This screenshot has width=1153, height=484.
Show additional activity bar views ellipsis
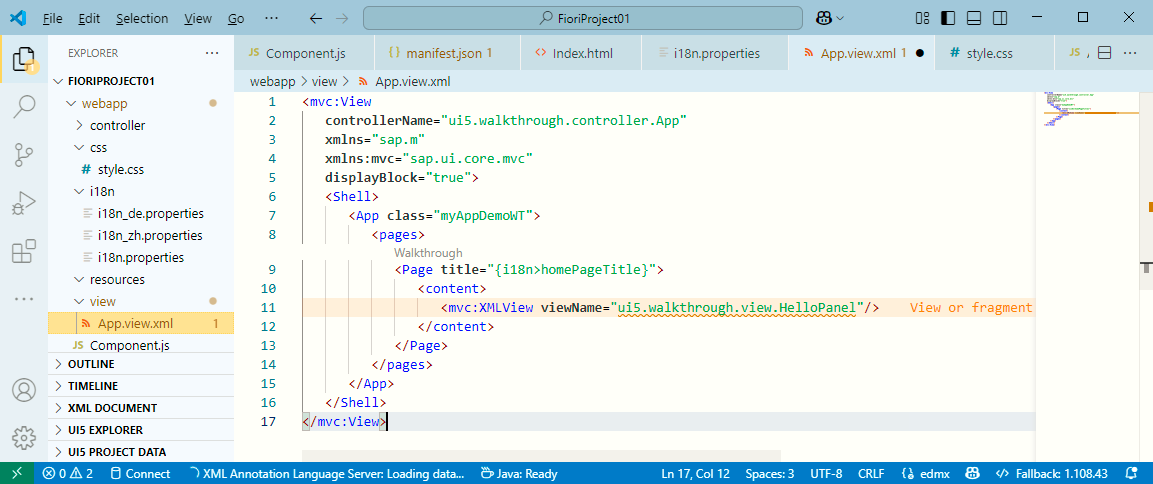24,299
